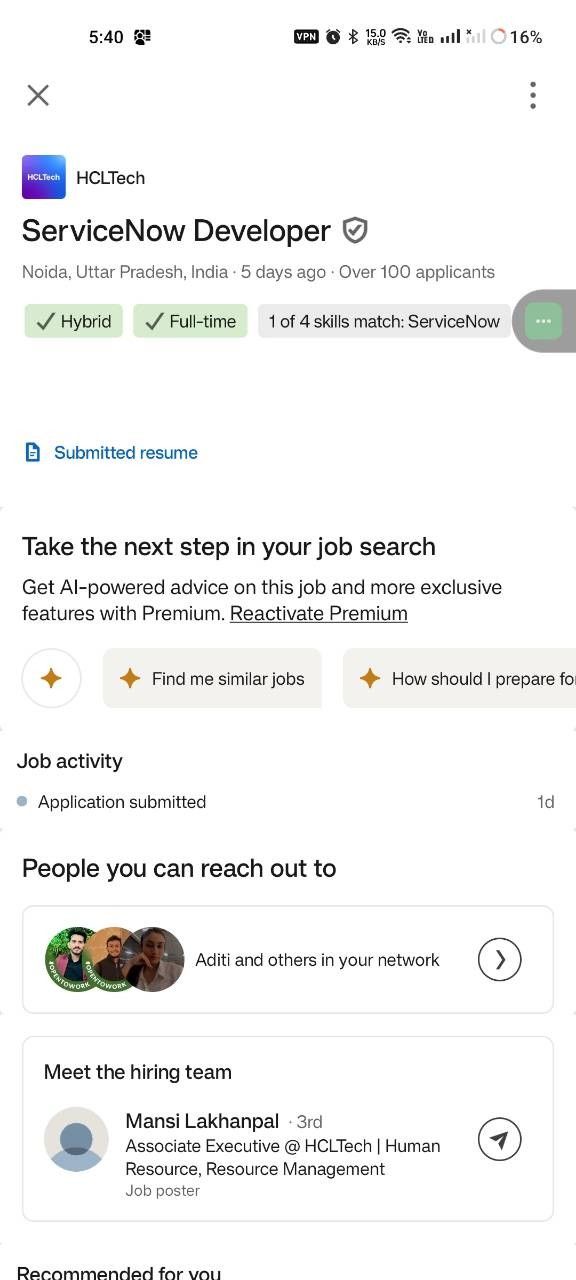Select the Hybrid checkmark chip
This screenshot has width=576, height=1280.
click(74, 321)
